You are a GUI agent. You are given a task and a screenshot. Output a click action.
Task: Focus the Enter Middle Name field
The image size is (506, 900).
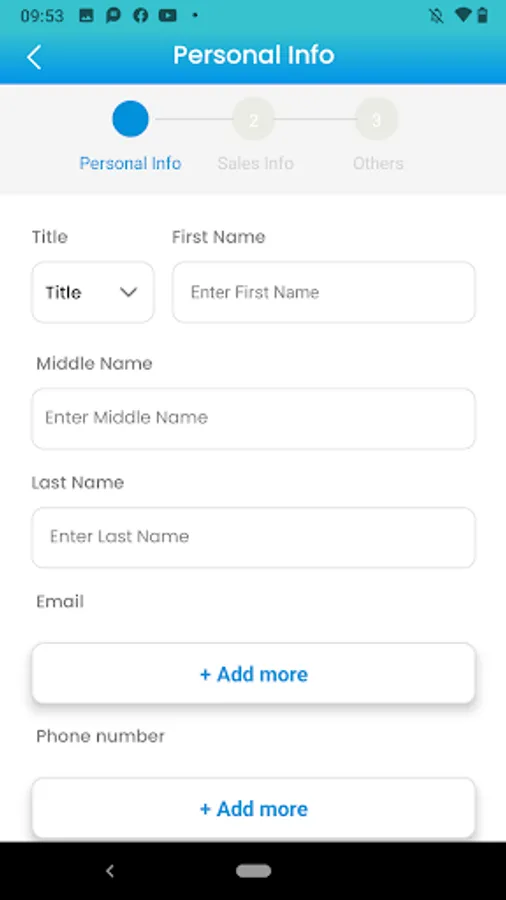click(254, 418)
